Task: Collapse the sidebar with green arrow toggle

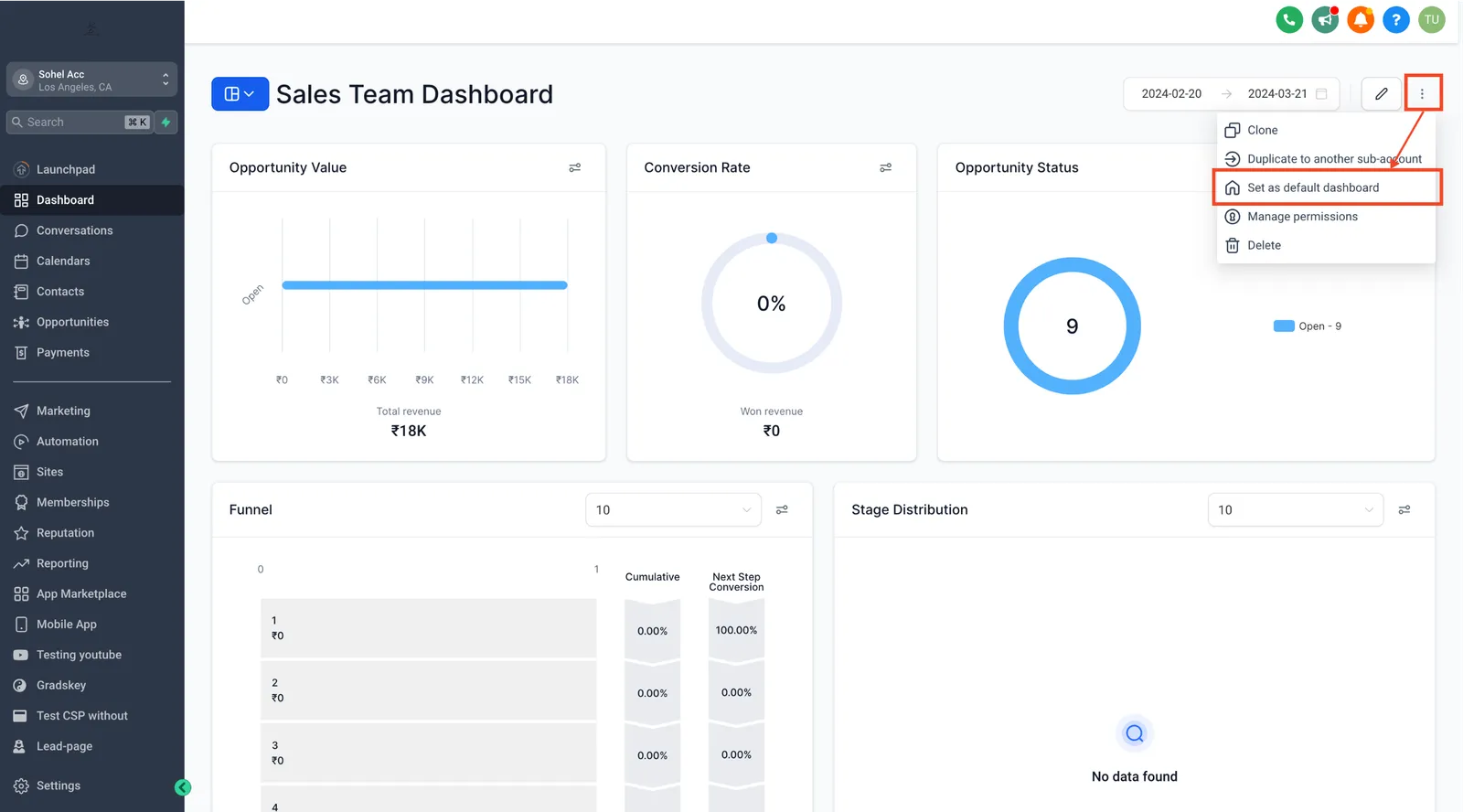Action: click(183, 787)
